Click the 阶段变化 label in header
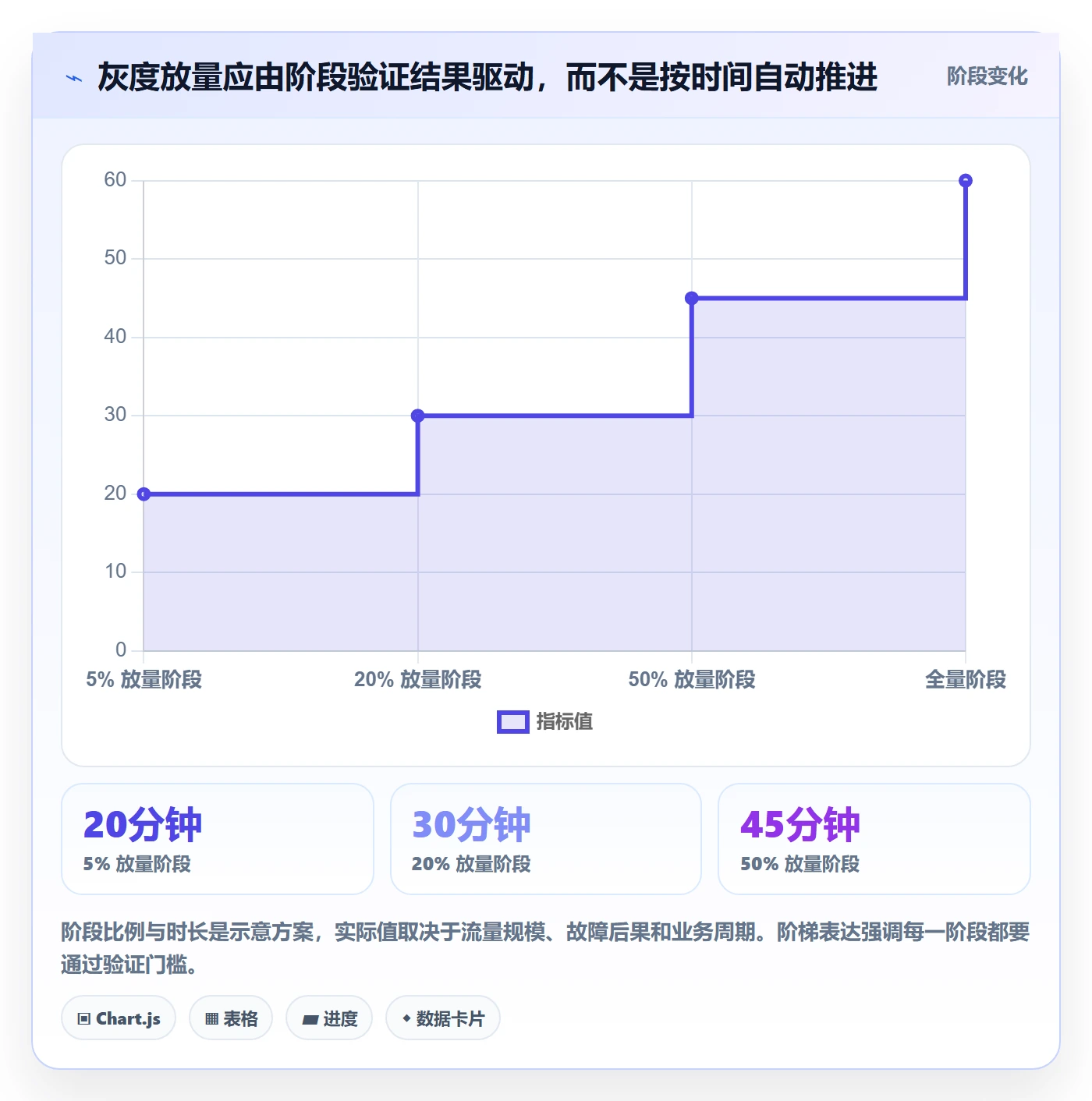This screenshot has width=1092, height=1101. 987,76
